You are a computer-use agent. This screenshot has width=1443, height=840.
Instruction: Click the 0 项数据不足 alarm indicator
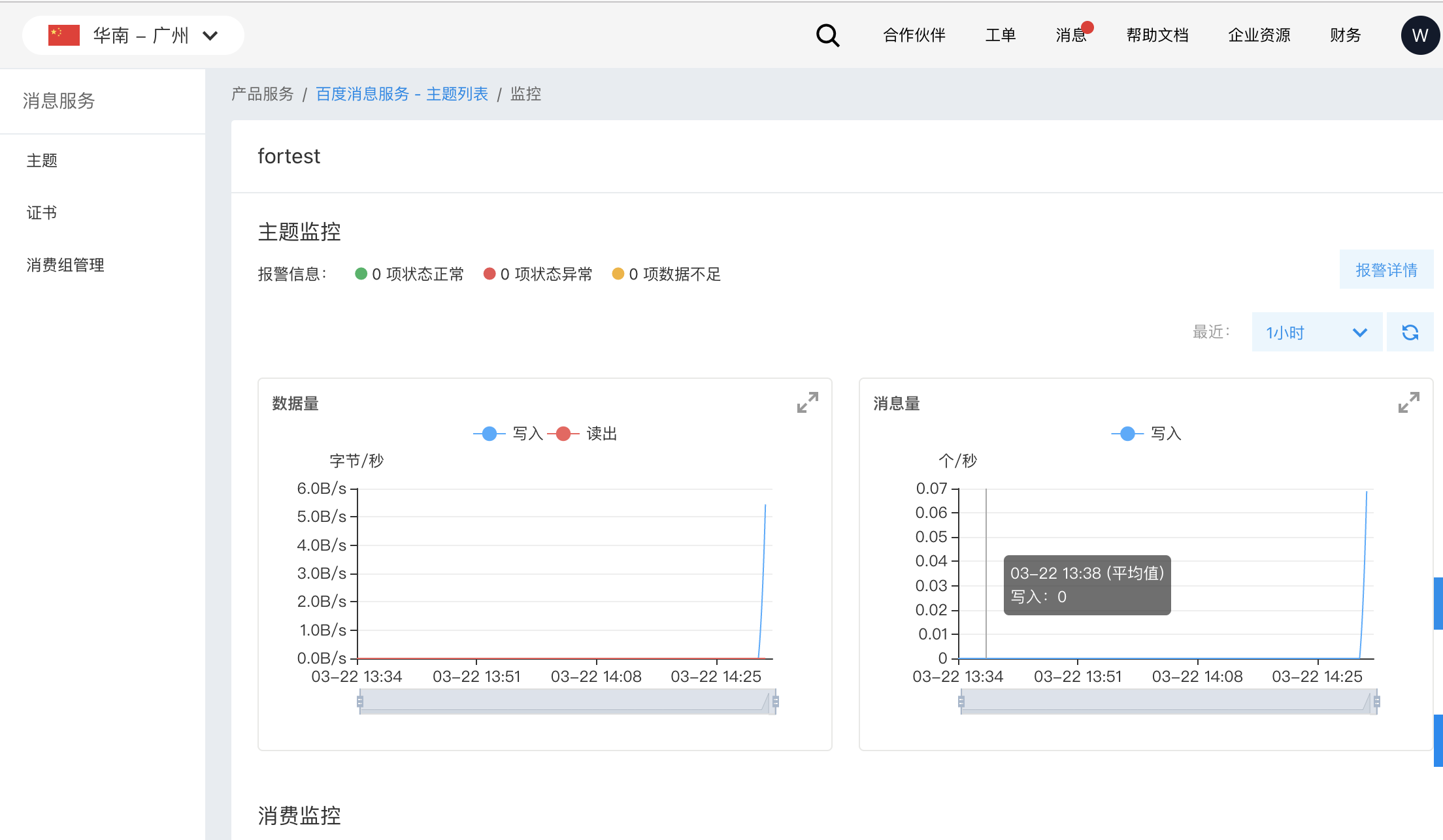pos(667,274)
